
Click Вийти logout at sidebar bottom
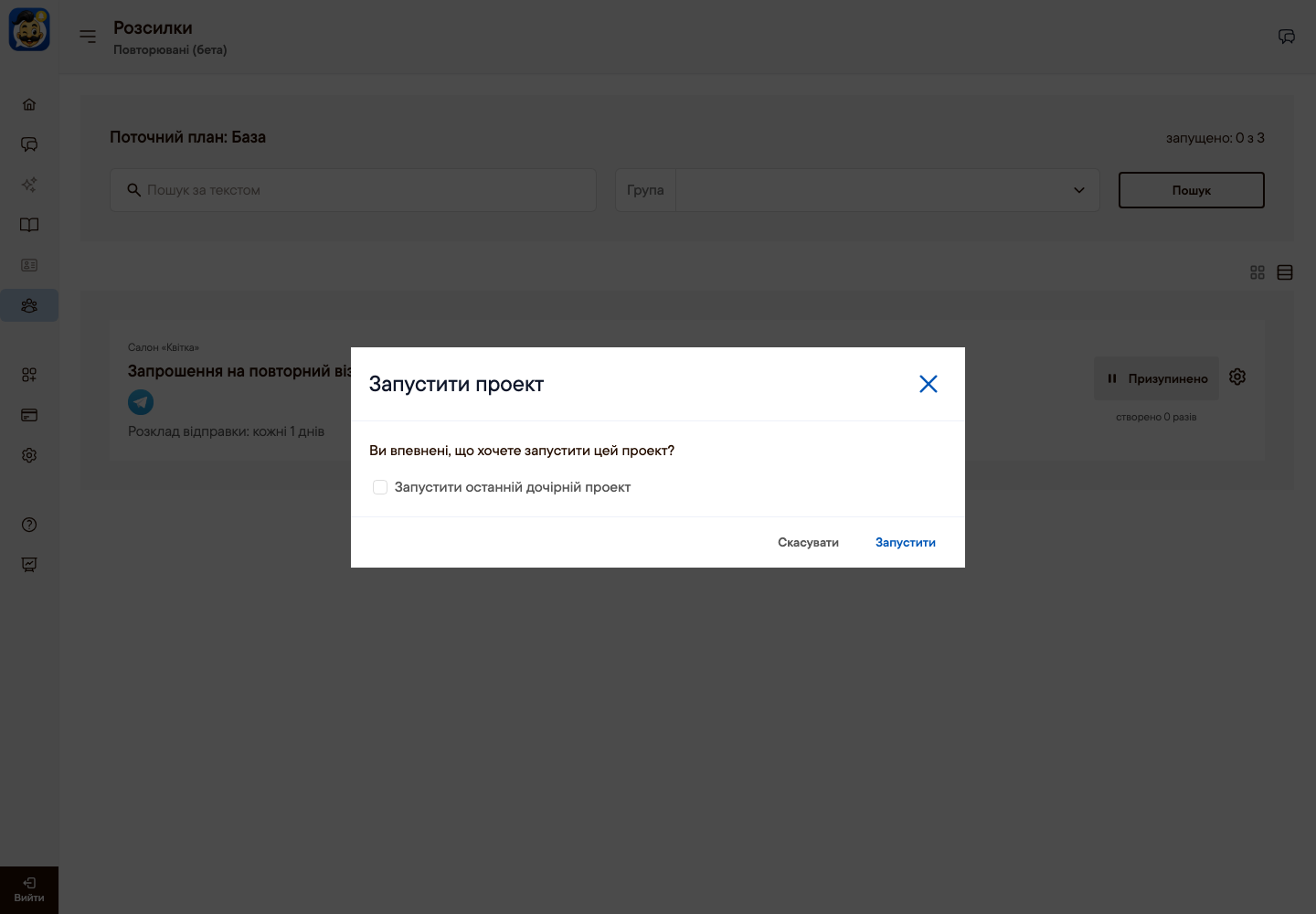[29, 889]
